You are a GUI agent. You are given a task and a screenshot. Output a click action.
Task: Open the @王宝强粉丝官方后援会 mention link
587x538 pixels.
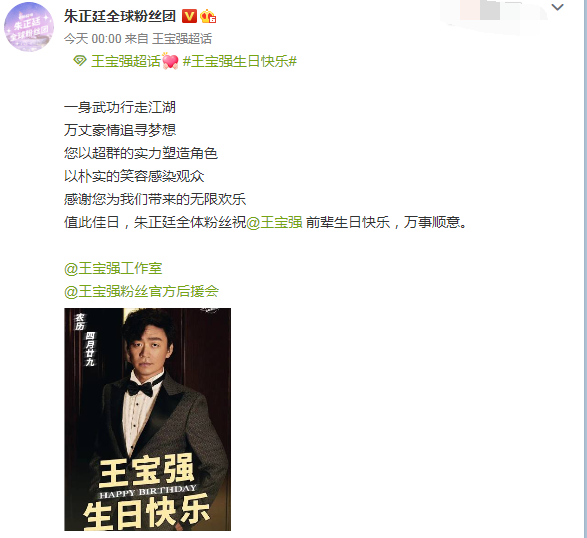point(142,291)
